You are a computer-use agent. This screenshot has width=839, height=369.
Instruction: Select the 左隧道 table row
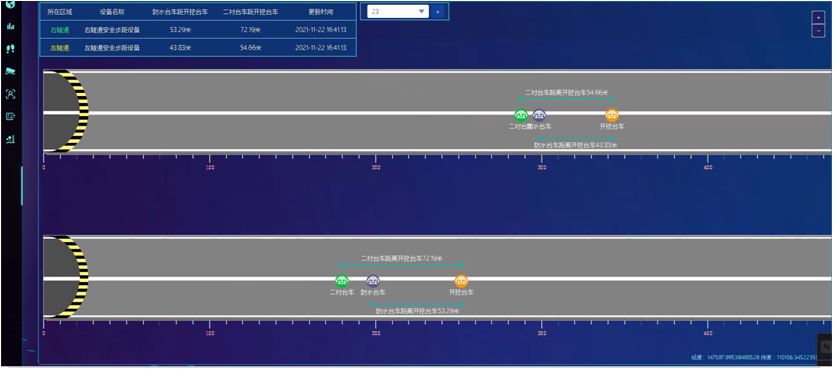coord(198,48)
